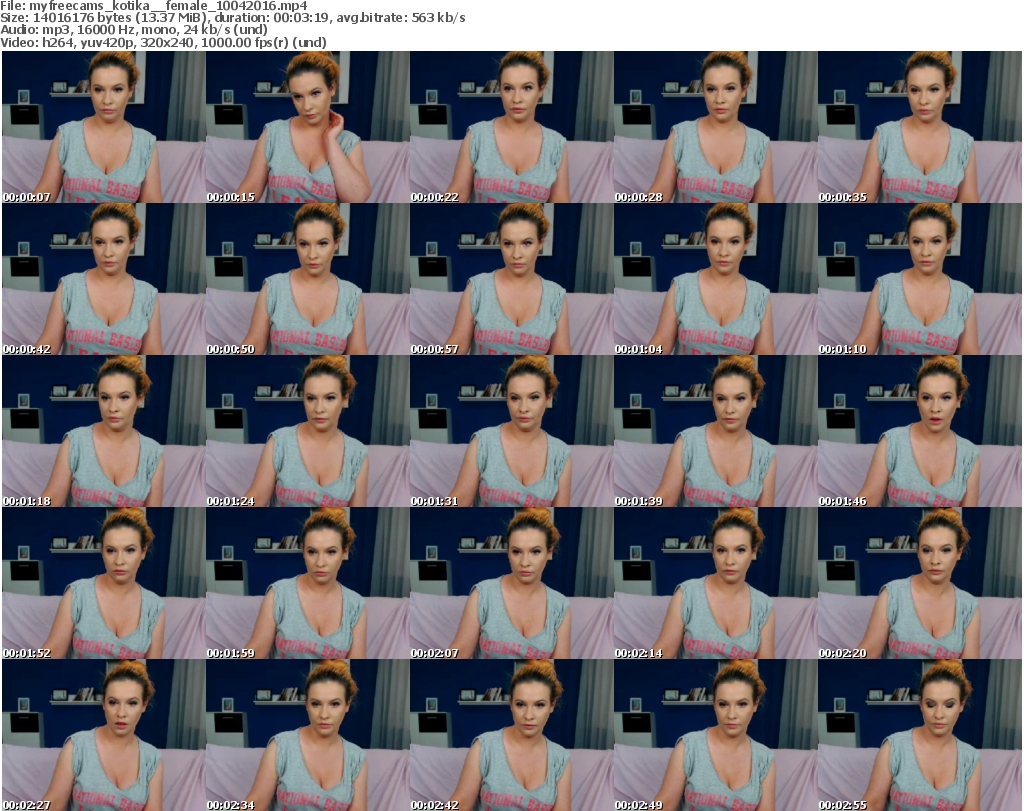Select the thumbnail timestamped 00:02:42

[x=511, y=735]
